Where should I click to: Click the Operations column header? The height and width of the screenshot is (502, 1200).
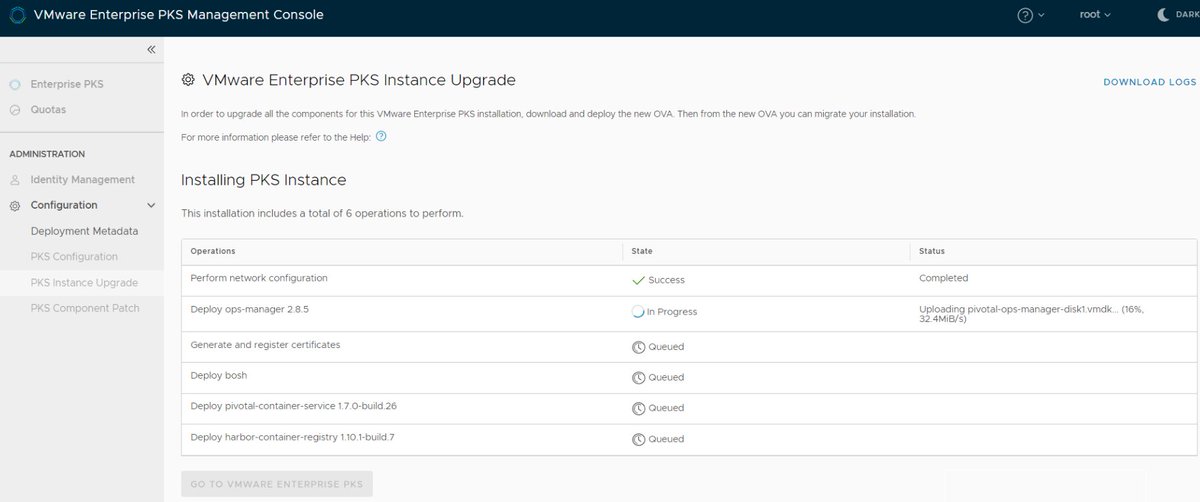pyautogui.click(x=213, y=251)
